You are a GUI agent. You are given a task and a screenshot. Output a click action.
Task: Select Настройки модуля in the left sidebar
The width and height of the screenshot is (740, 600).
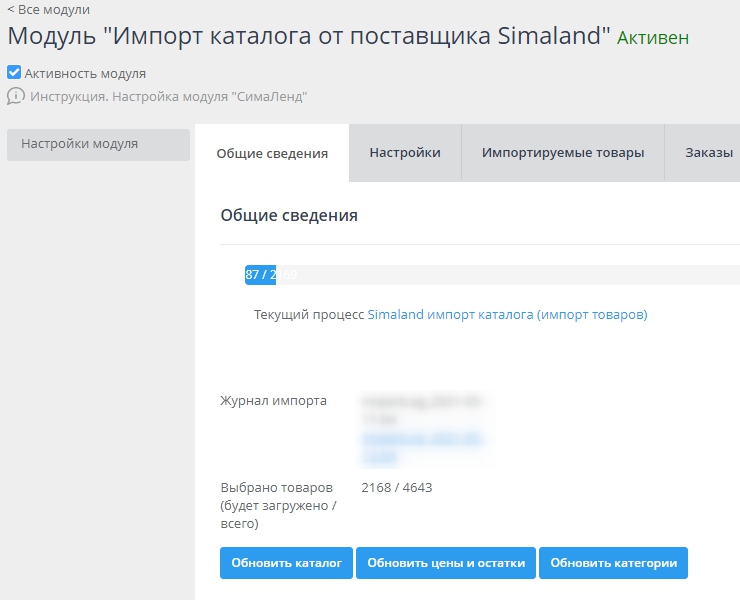(98, 144)
